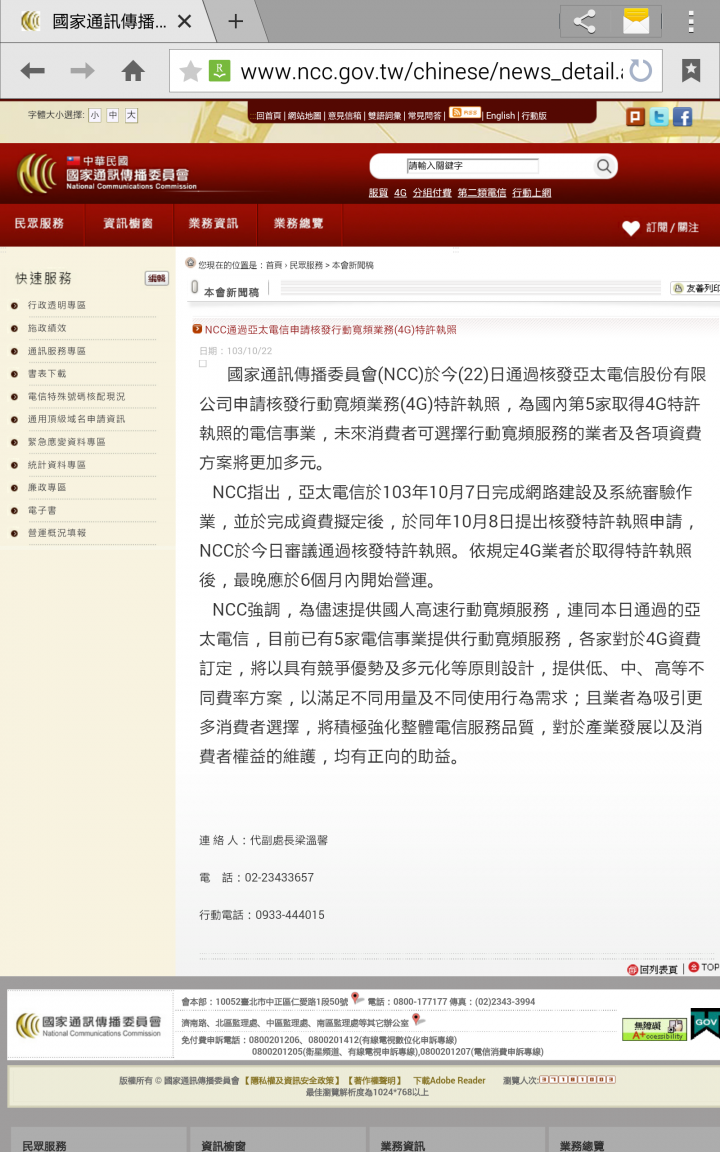Open the browser home page icon
Screen dimensions: 720x1152
tap(133, 71)
